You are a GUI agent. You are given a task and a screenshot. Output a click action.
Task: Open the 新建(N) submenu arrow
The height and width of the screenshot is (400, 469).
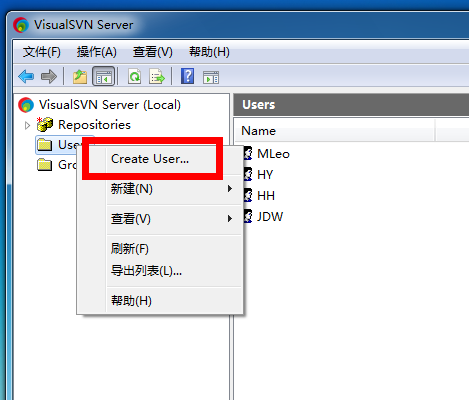(230, 189)
